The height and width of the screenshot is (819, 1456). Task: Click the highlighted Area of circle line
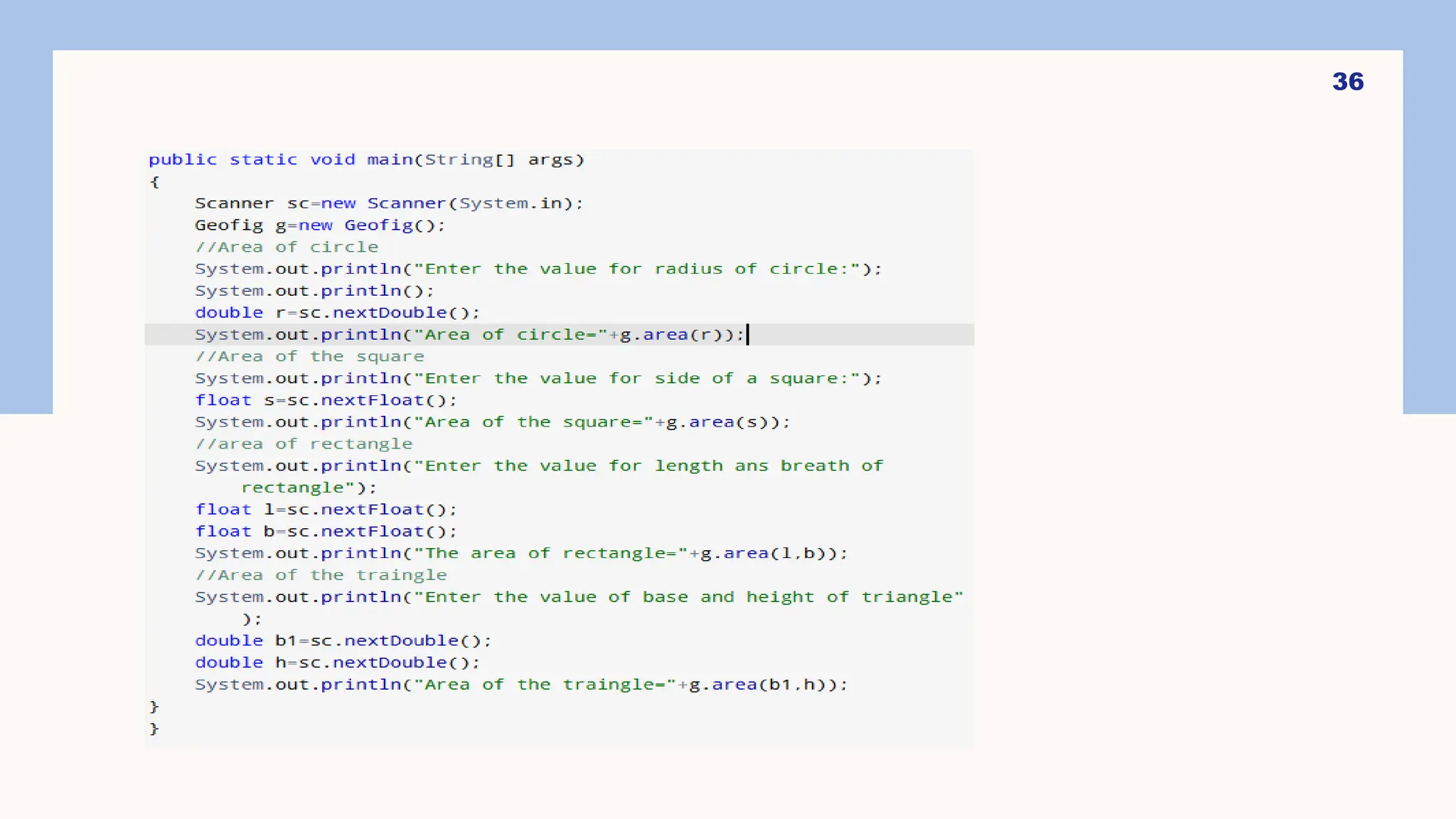click(469, 335)
